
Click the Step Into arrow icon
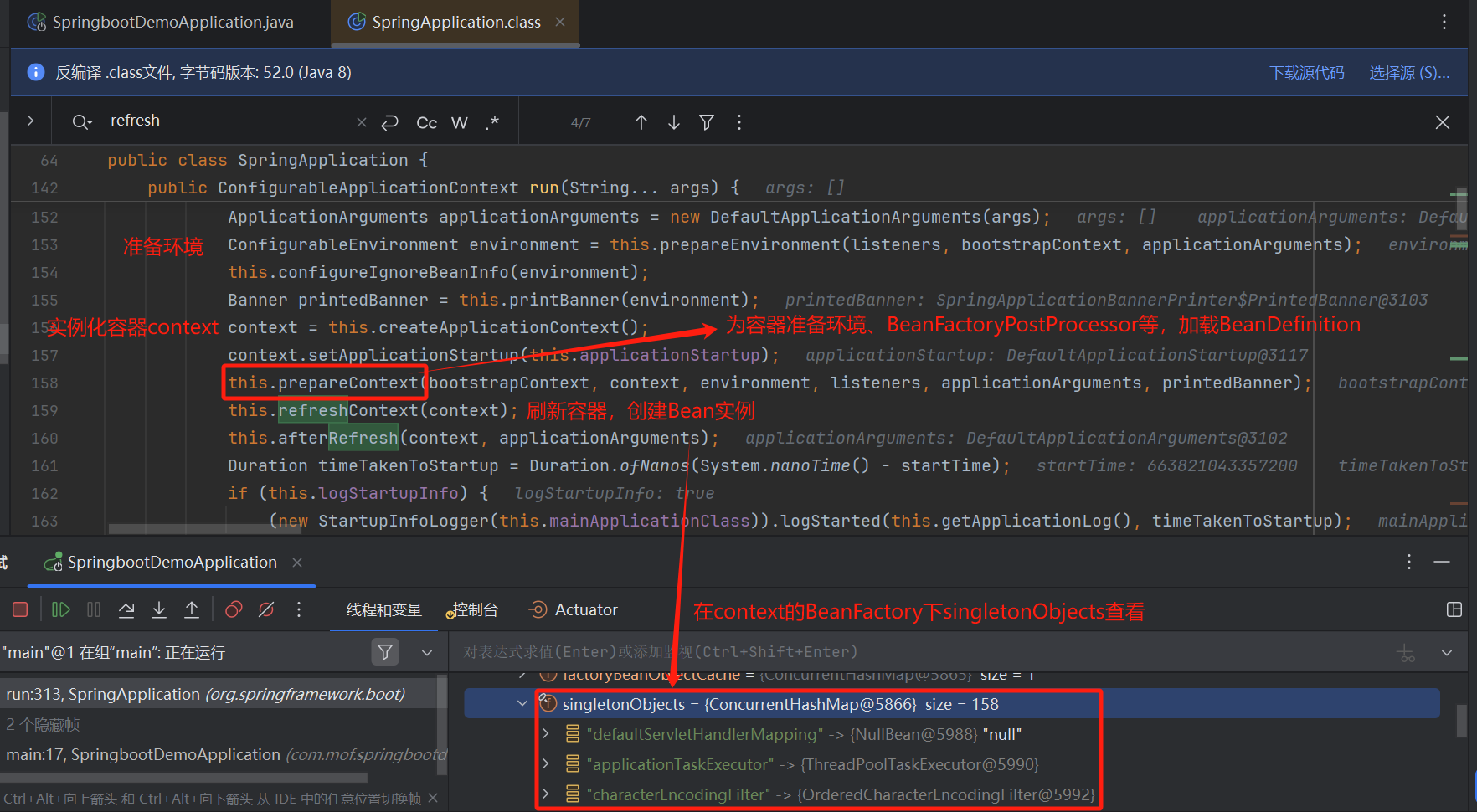pyautogui.click(x=159, y=609)
